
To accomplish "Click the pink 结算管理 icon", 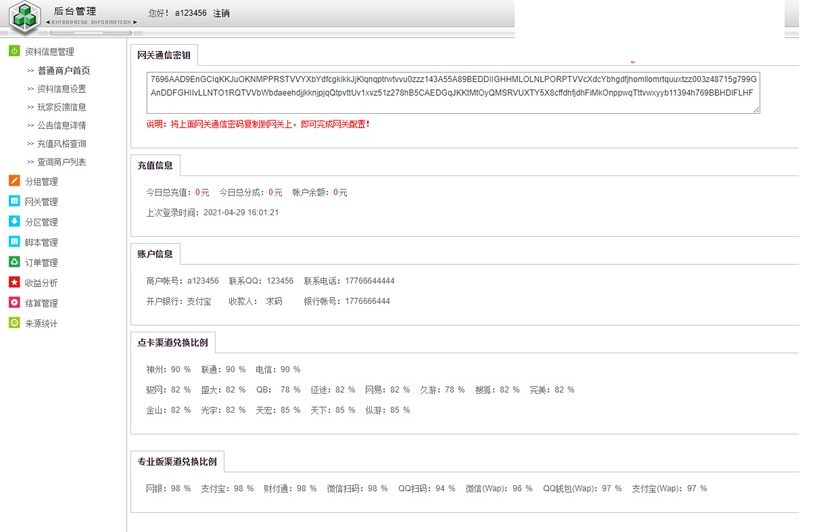I will pos(14,303).
